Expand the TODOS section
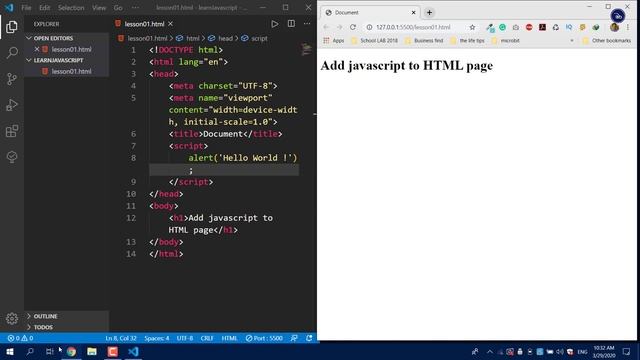Screen dimensions: 640x360 [x=67, y=327]
